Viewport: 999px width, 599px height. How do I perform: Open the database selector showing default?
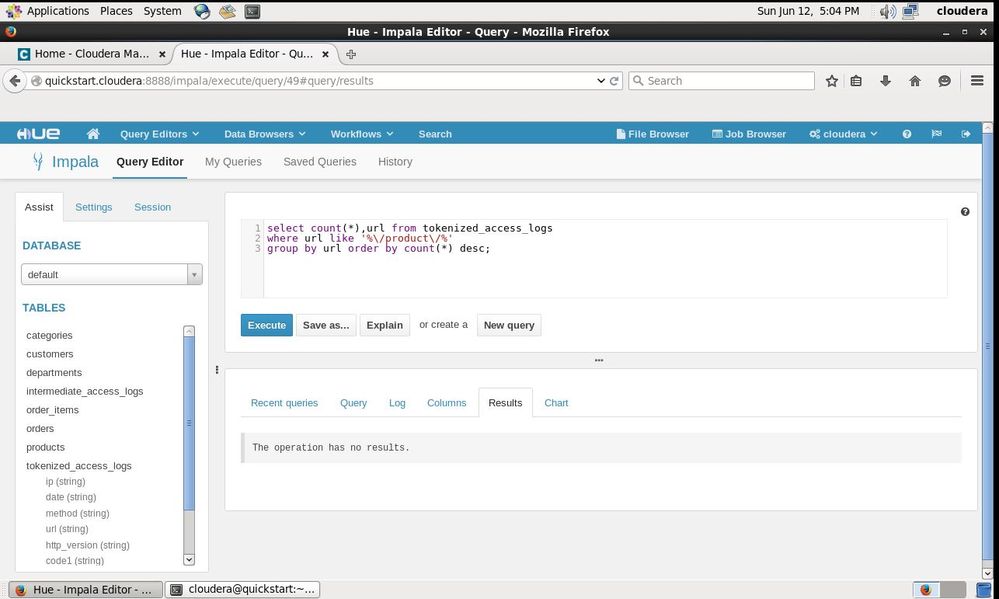tap(112, 275)
